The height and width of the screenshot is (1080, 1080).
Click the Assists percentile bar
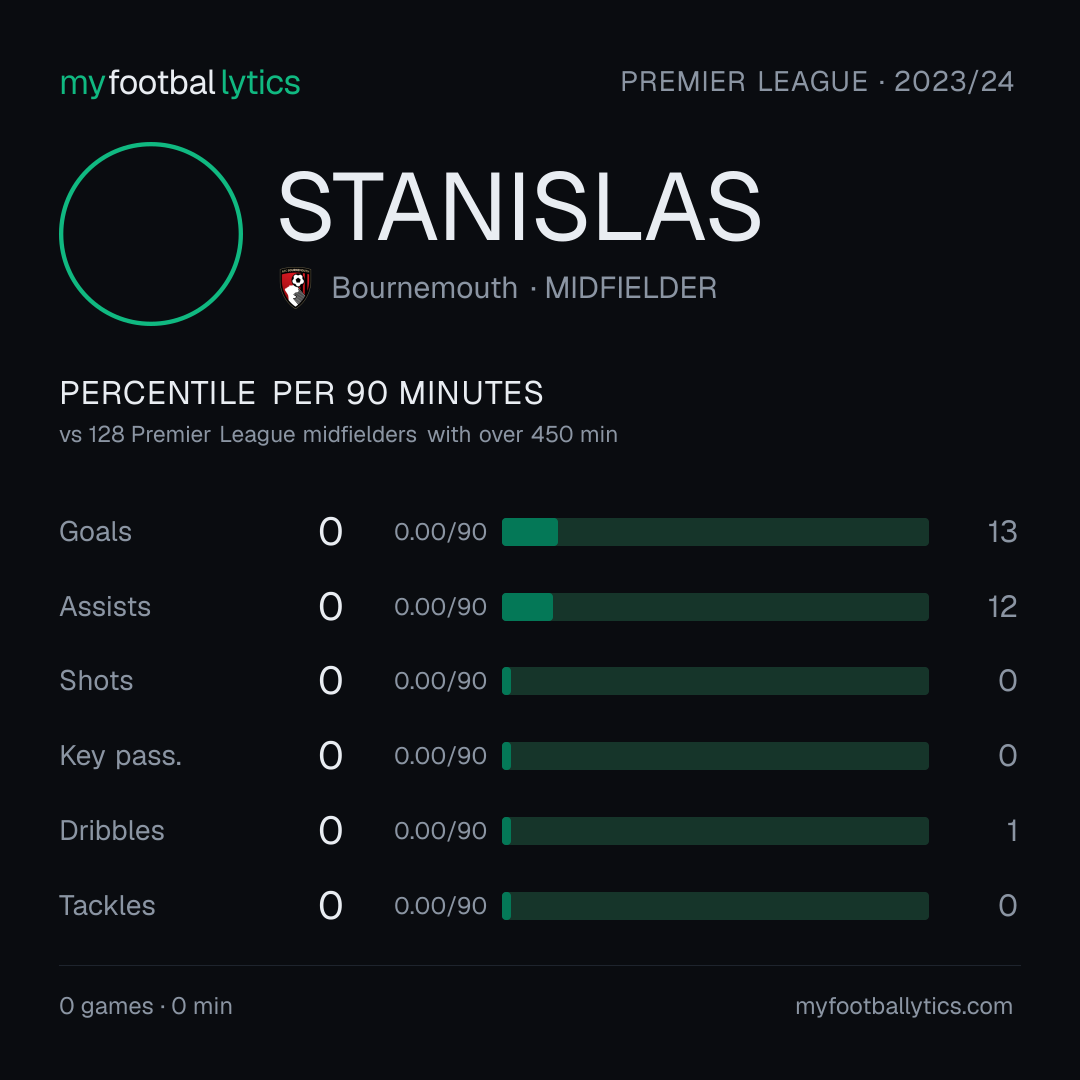pos(715,607)
